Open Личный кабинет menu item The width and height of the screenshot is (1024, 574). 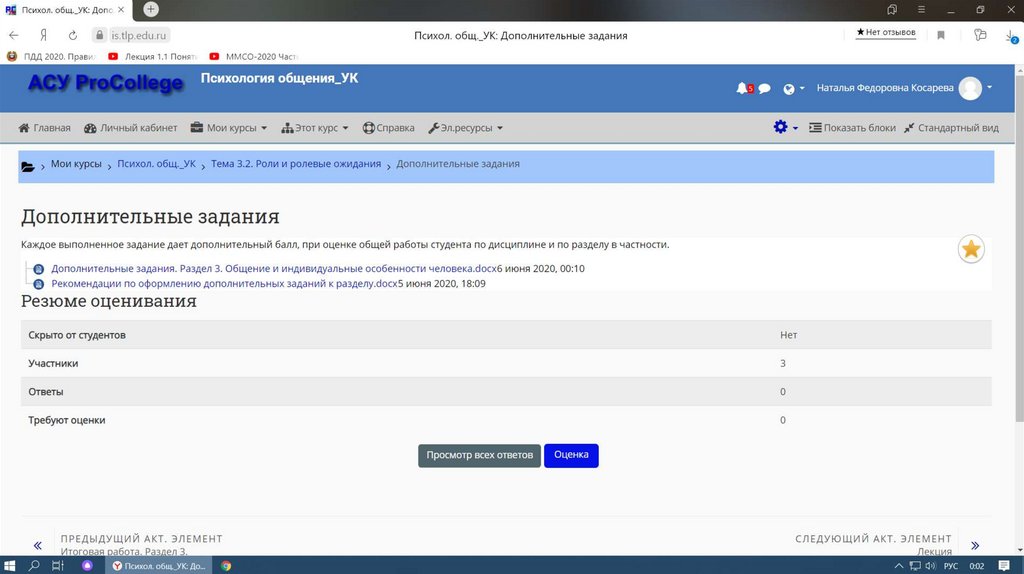pyautogui.click(x=131, y=128)
